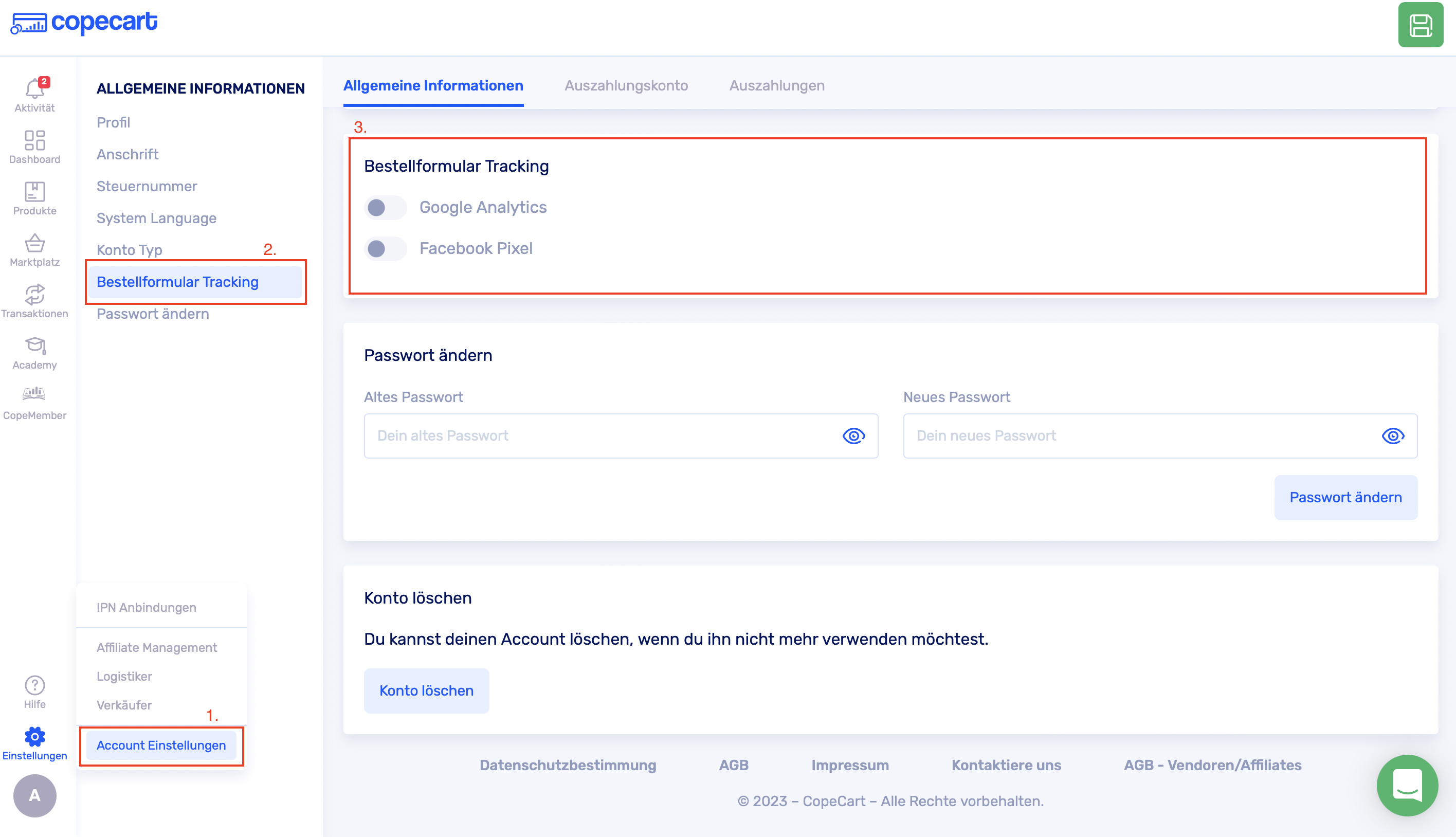Click the green save icon button
This screenshot has height=837, width=1456.
(1420, 25)
